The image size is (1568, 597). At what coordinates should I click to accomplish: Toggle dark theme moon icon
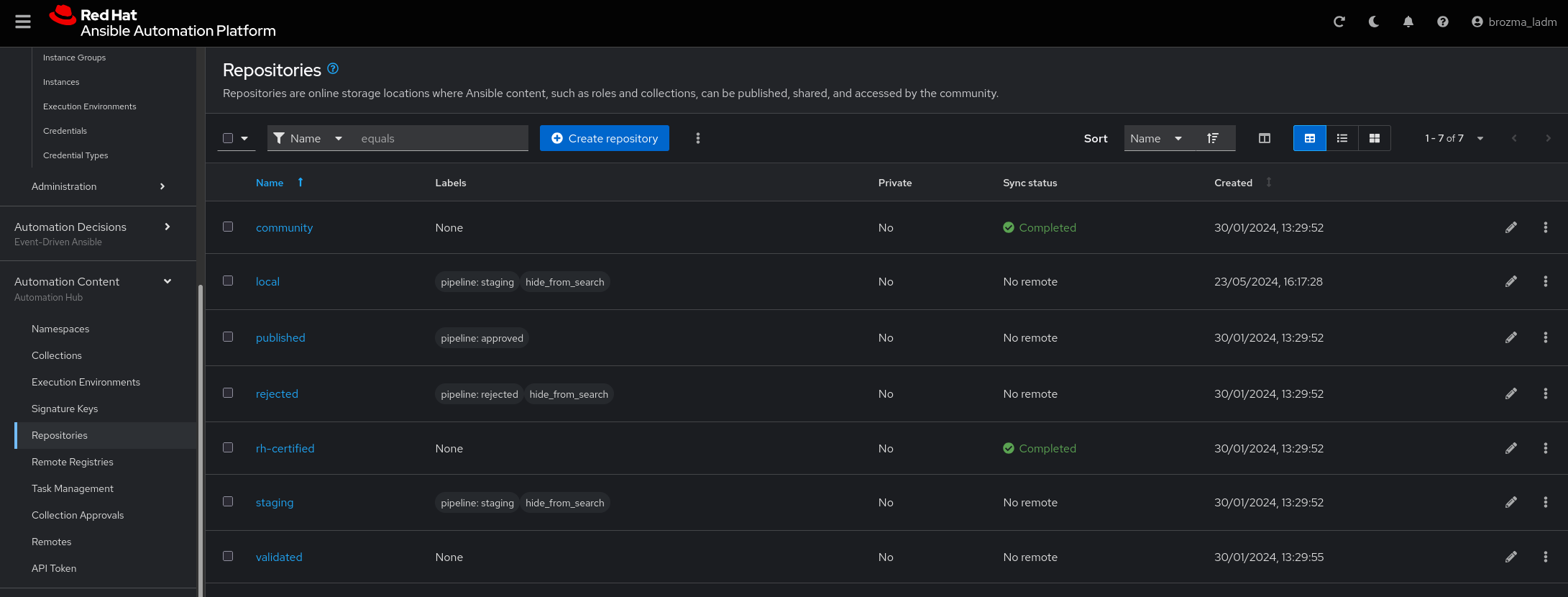point(1373,22)
